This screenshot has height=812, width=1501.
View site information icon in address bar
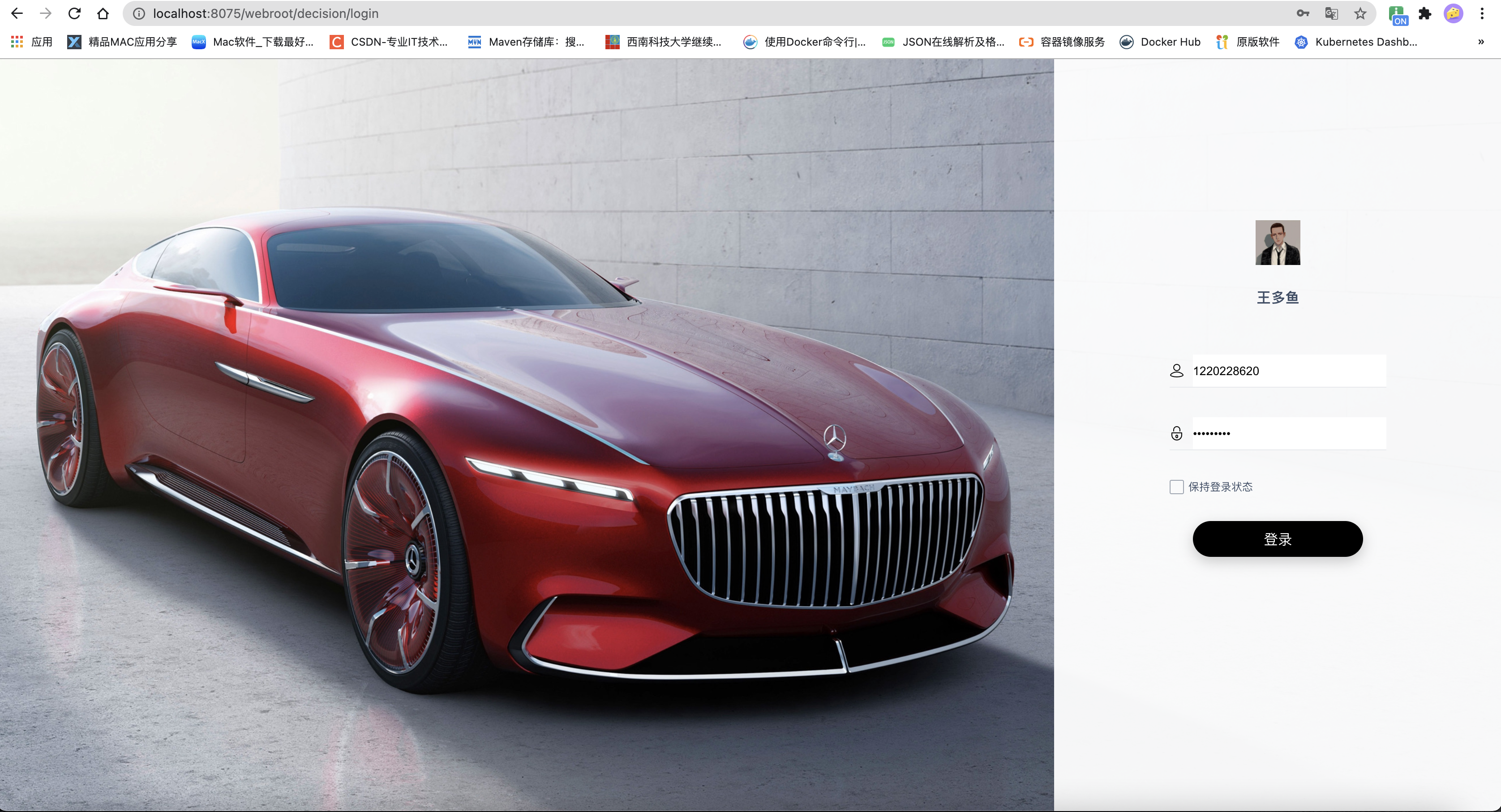(x=139, y=13)
